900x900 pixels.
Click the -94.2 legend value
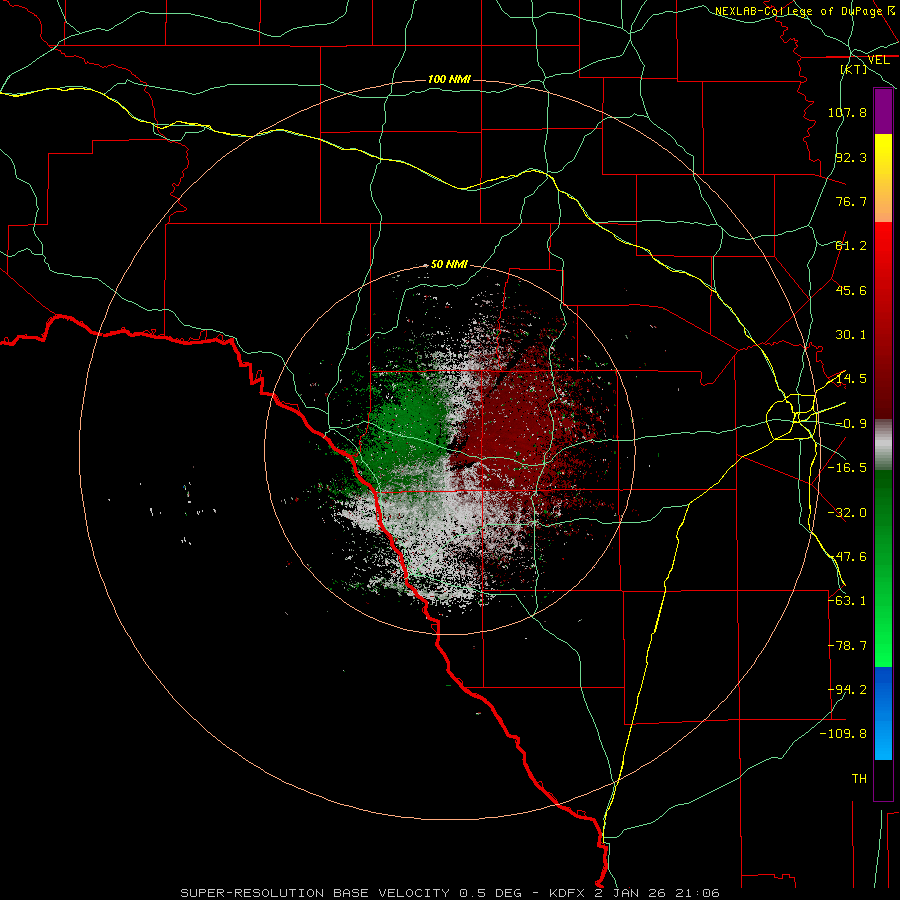point(847,690)
